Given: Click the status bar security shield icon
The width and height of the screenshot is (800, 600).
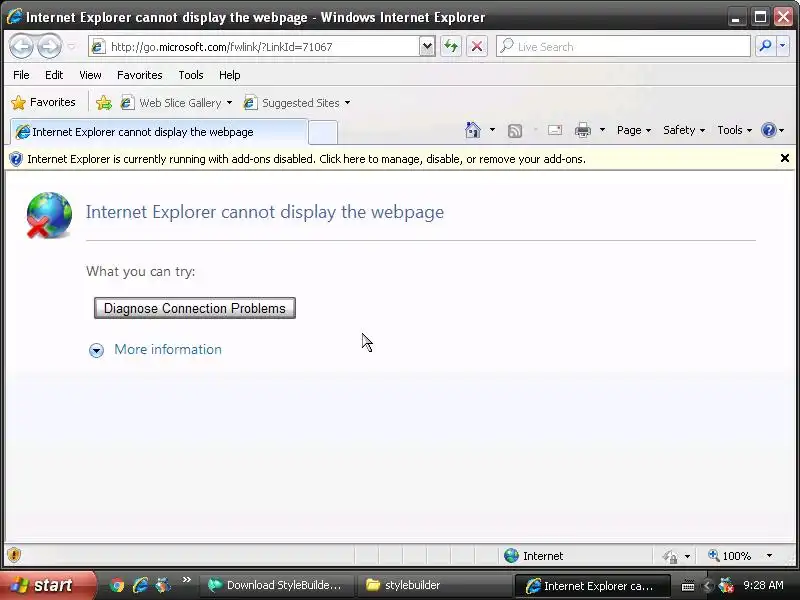Looking at the screenshot, I should [14, 555].
